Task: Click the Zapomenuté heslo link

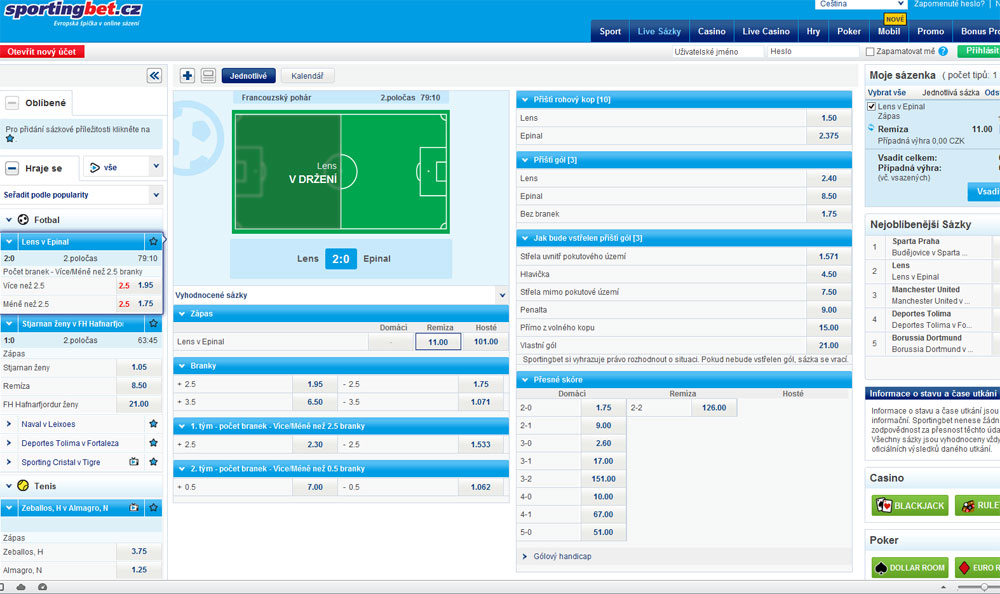Action: tap(949, 4)
